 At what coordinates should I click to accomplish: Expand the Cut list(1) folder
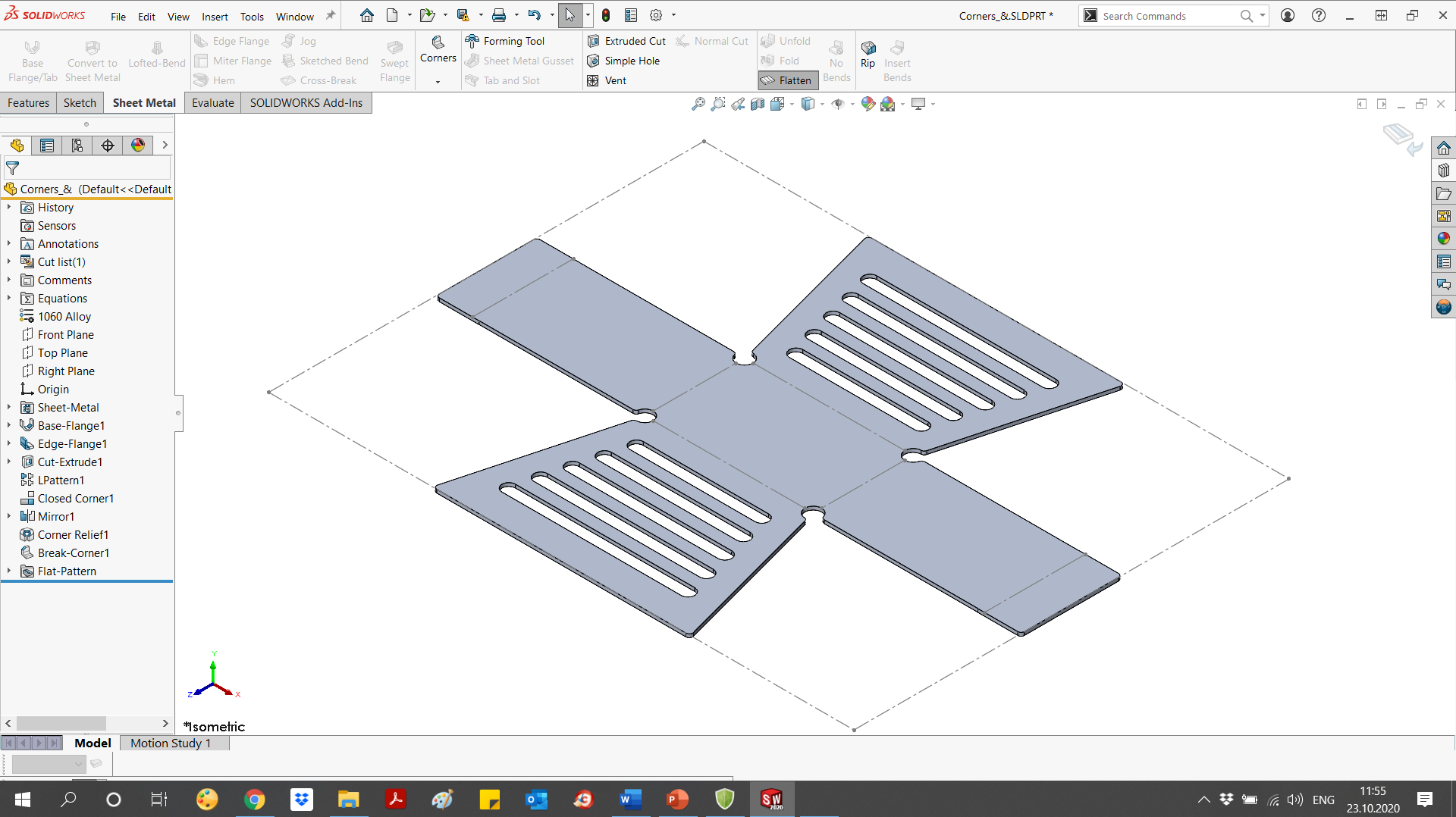(x=9, y=261)
